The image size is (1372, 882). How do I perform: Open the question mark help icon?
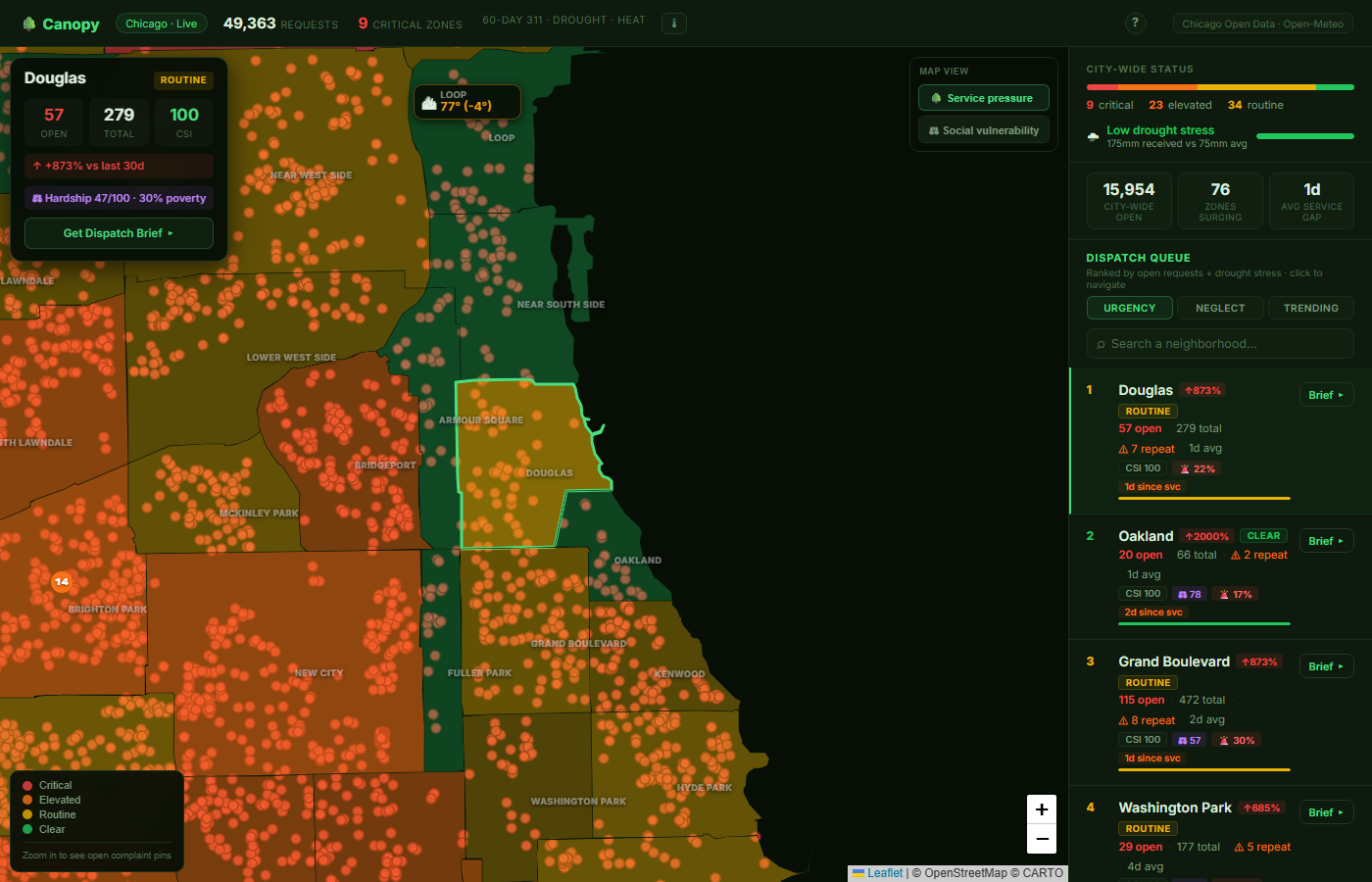[1135, 23]
